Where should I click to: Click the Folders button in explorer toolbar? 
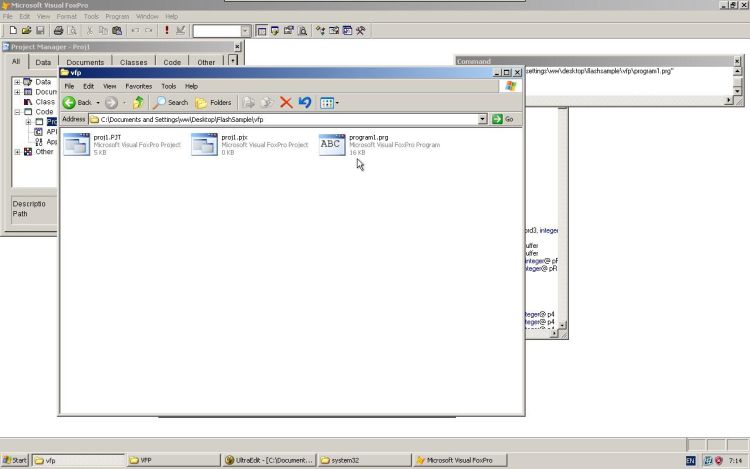click(x=213, y=102)
